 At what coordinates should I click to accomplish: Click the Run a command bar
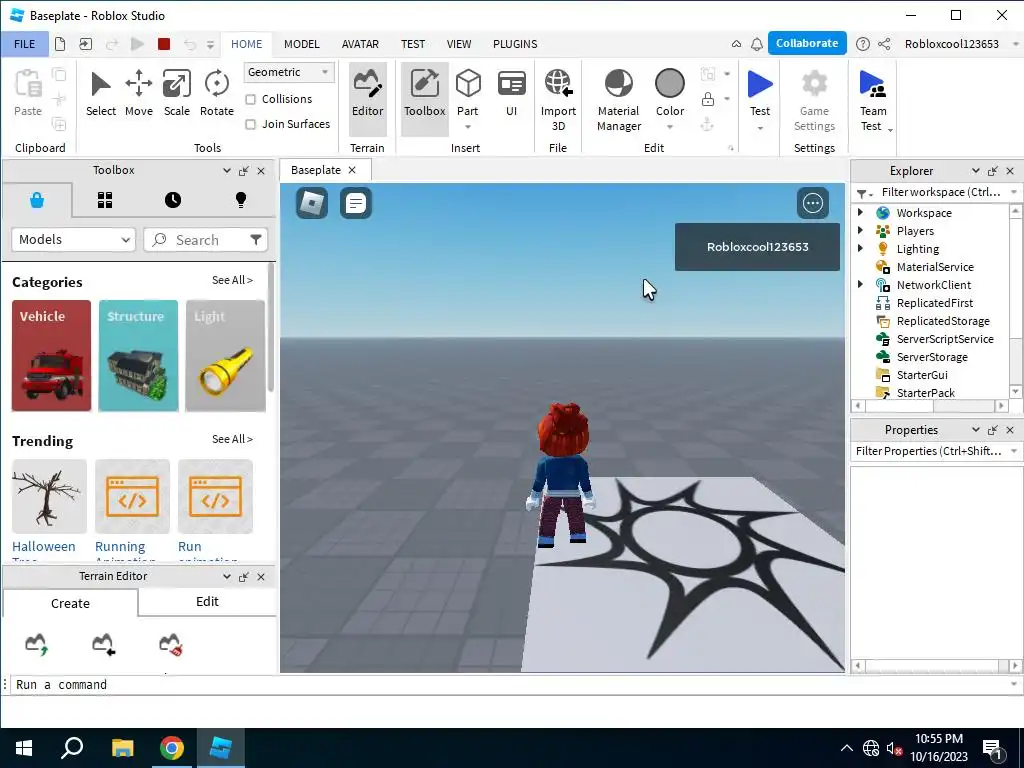coord(511,684)
